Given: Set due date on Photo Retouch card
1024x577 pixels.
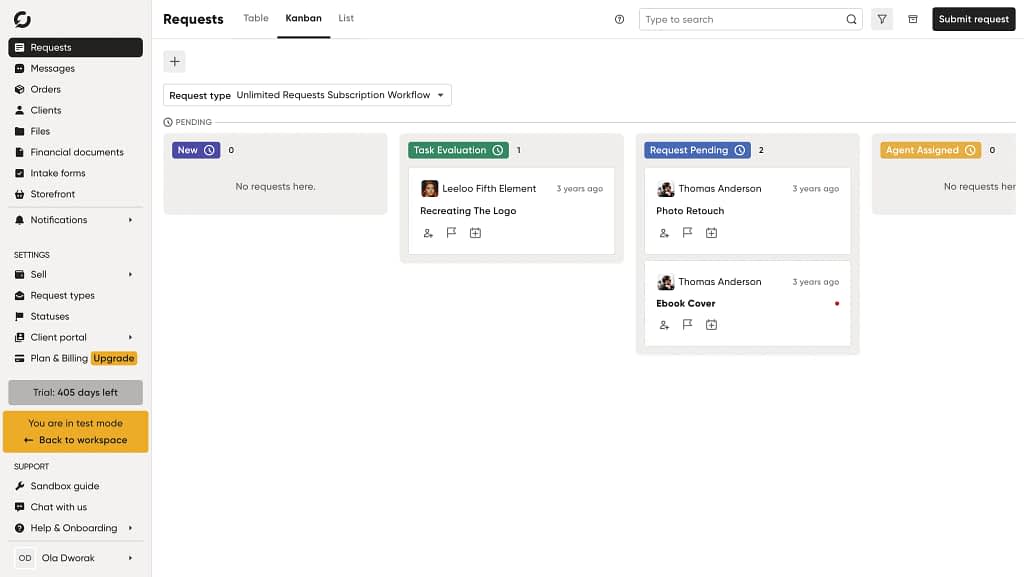Looking at the screenshot, I should pyautogui.click(x=711, y=233).
